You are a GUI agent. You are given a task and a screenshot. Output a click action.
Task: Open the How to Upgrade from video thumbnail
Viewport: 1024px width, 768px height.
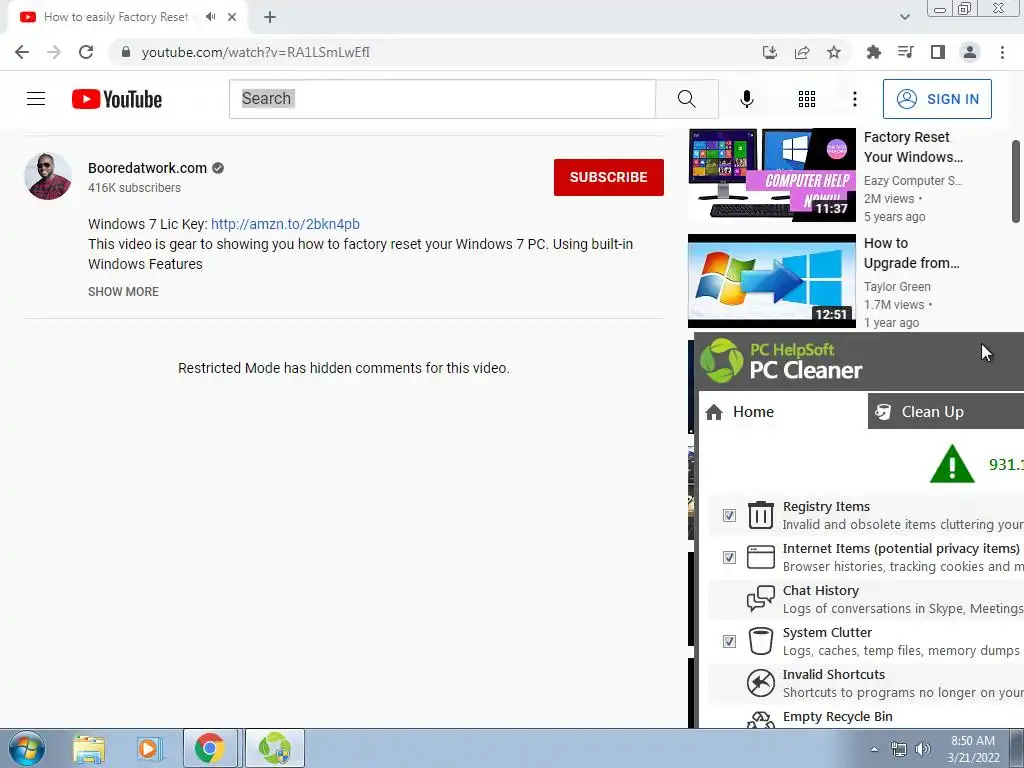(771, 281)
